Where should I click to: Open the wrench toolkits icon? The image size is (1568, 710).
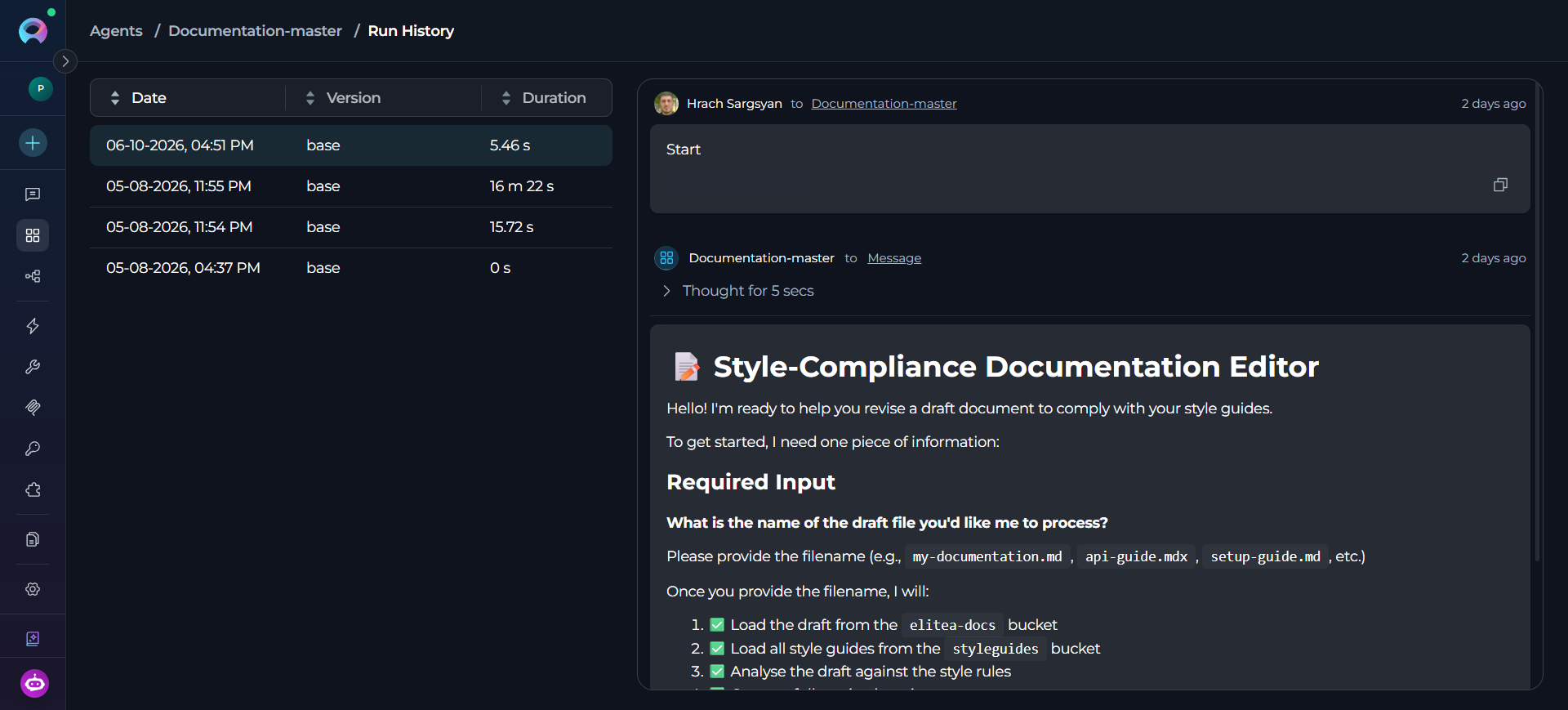pos(33,367)
